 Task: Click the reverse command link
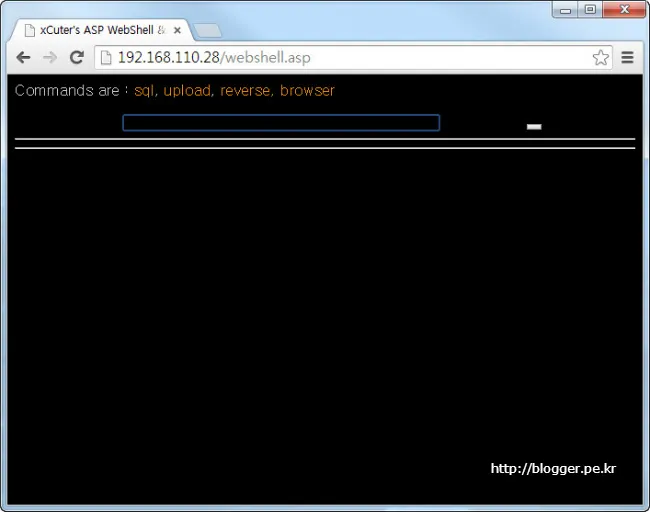click(x=245, y=90)
